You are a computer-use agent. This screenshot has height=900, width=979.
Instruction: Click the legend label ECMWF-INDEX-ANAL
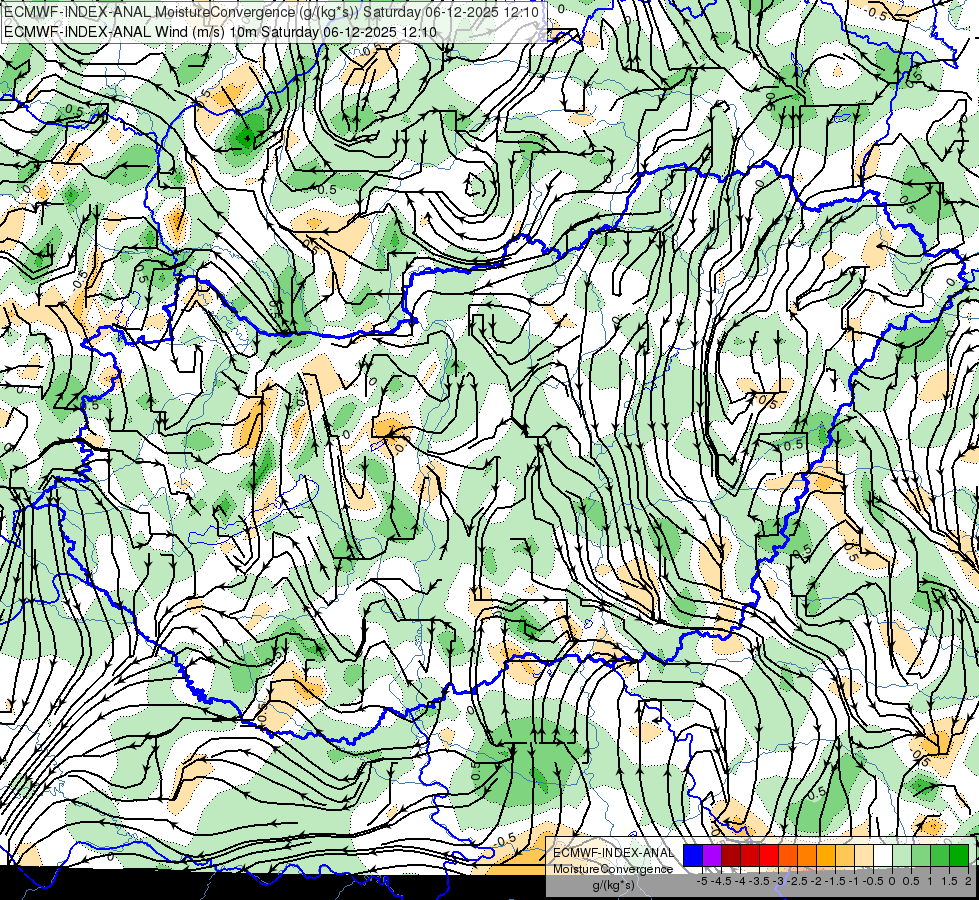(614, 853)
